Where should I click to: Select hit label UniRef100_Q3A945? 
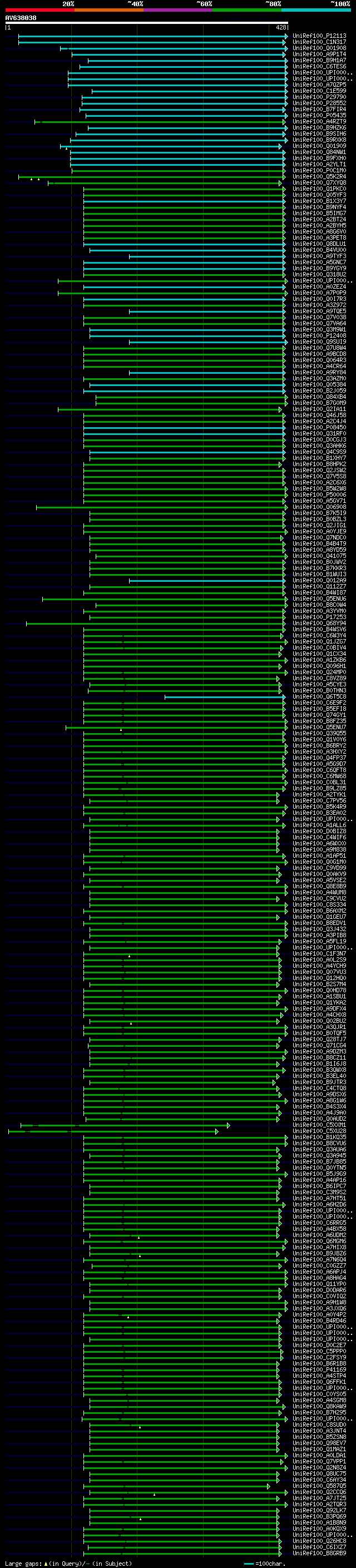319,1155
